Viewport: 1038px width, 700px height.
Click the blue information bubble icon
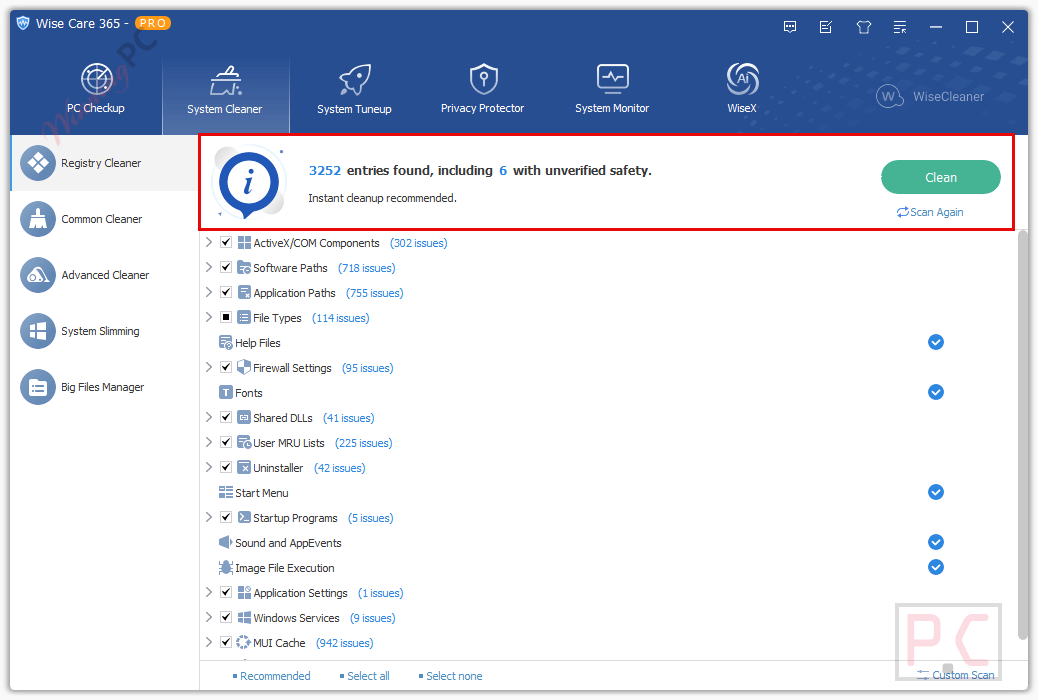(248, 181)
